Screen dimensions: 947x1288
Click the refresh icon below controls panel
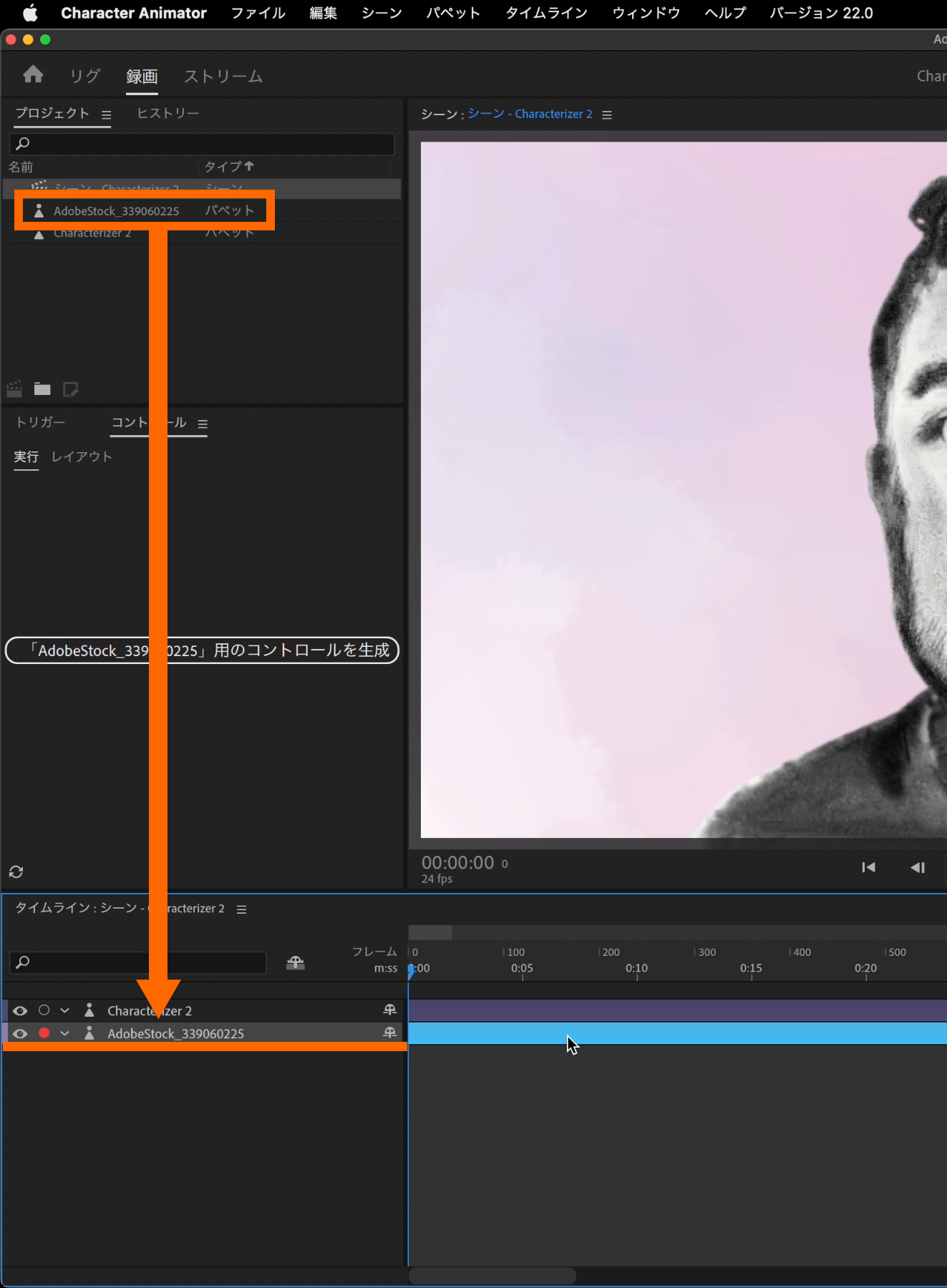click(x=16, y=872)
